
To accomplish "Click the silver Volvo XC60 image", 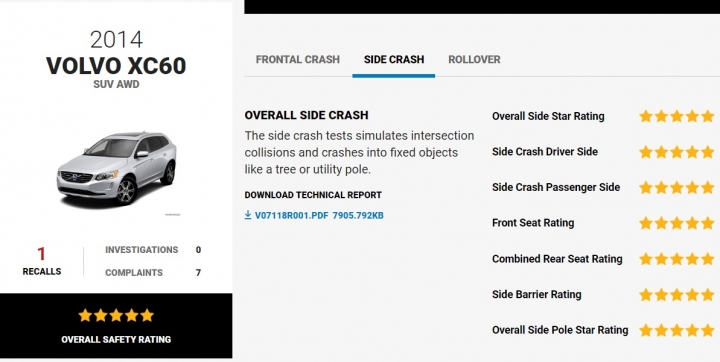I will [117, 169].
